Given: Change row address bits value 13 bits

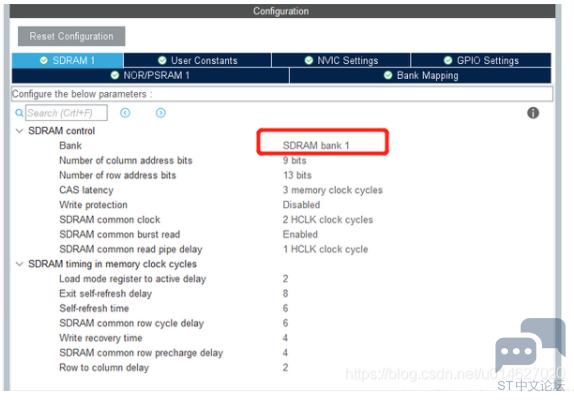Looking at the screenshot, I should tap(297, 175).
